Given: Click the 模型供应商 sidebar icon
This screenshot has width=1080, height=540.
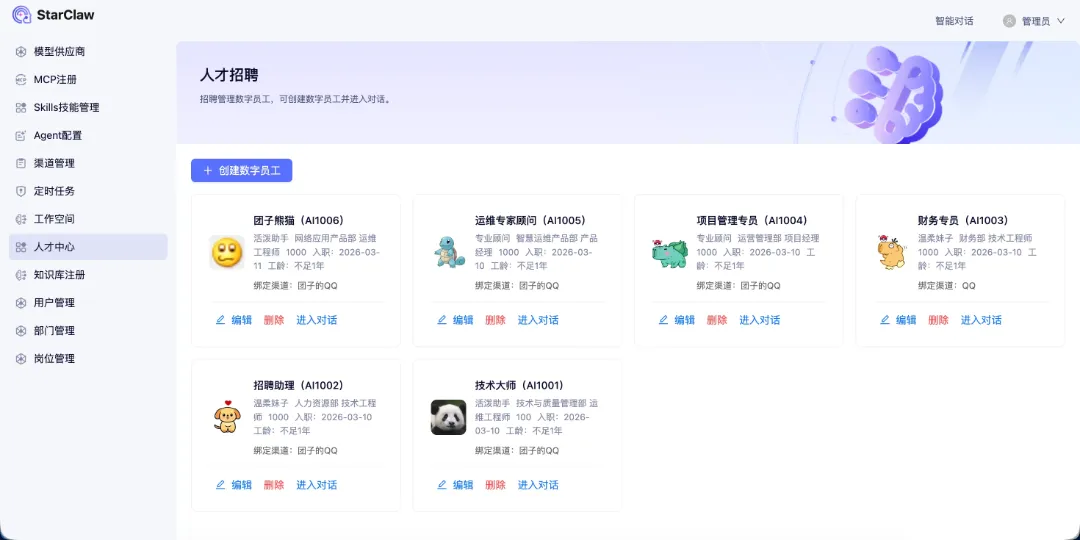Looking at the screenshot, I should pos(21,52).
